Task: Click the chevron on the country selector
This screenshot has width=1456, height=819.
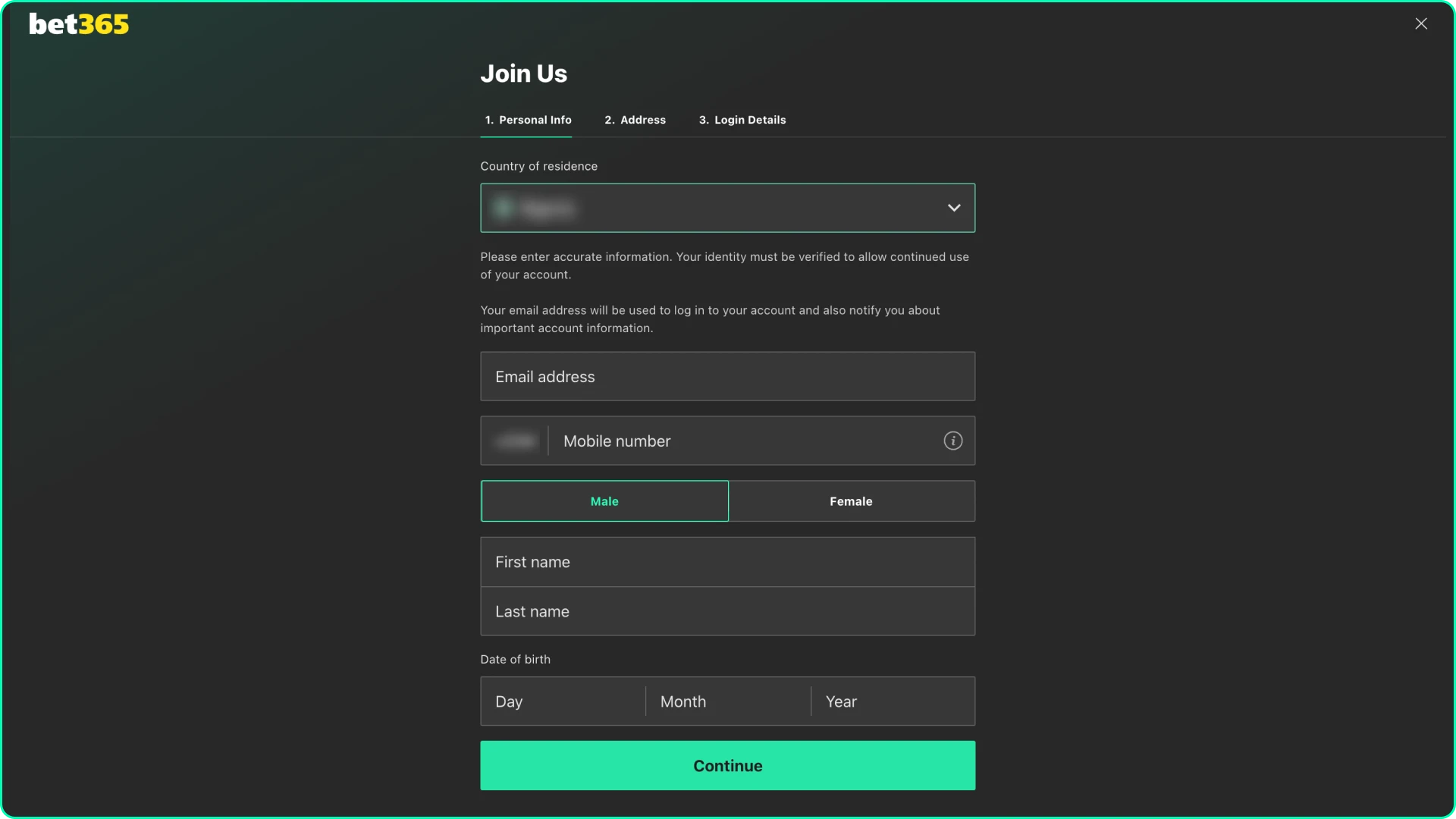Action: (x=954, y=207)
